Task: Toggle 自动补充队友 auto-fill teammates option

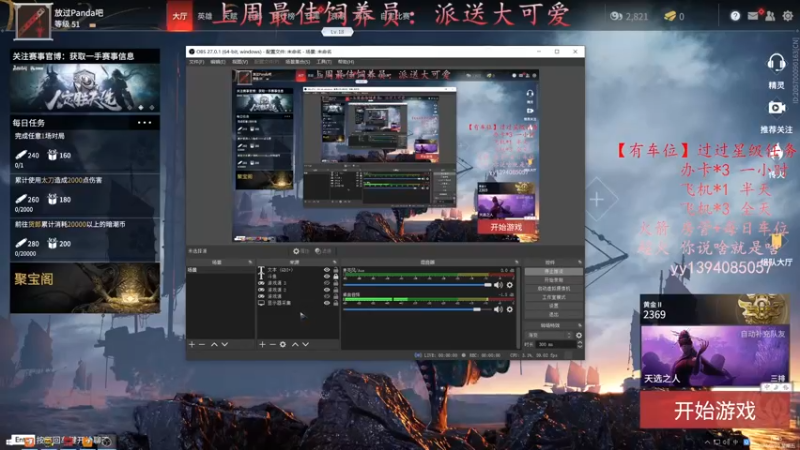Action: 762,334
